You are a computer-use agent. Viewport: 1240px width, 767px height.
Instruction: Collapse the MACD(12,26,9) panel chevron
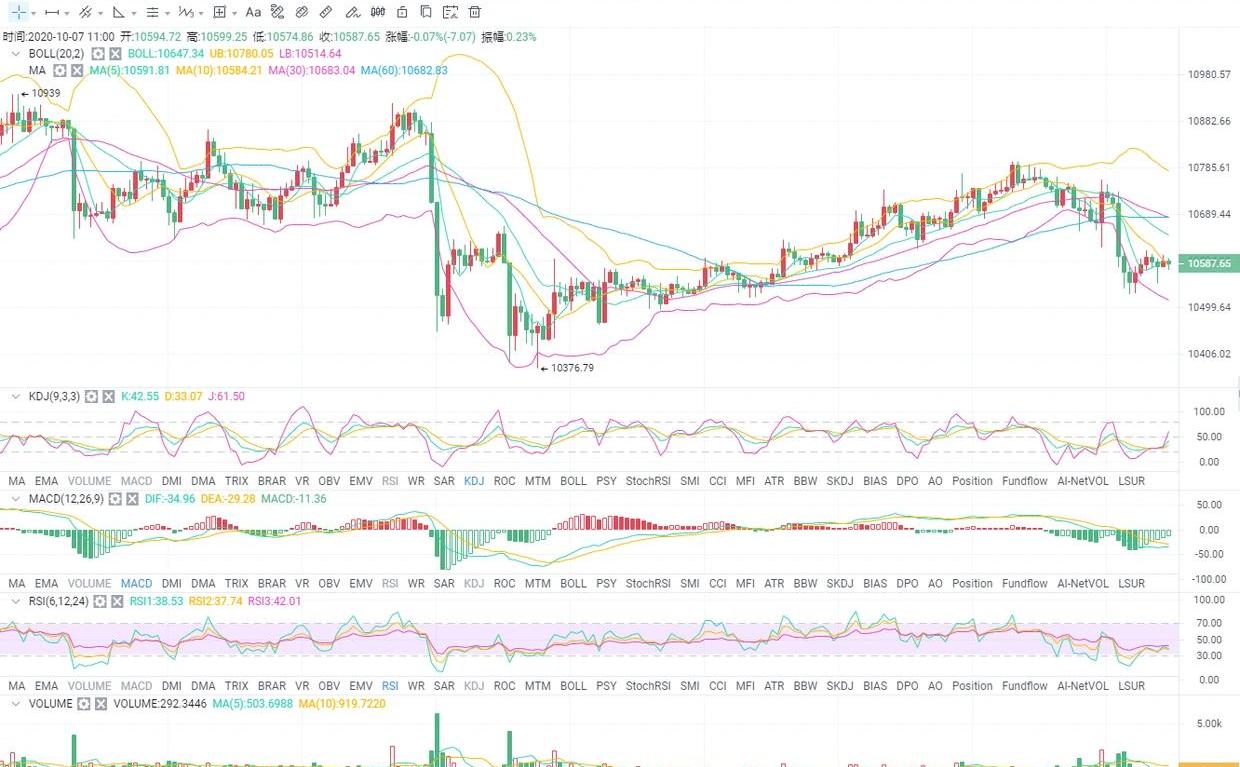pos(15,499)
